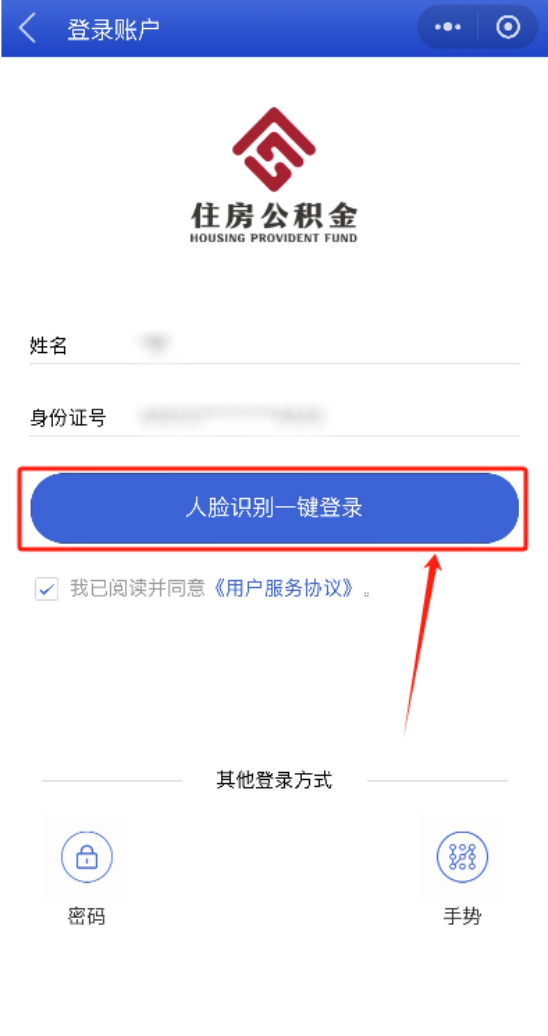Click the 登录账户 page title

click(113, 30)
